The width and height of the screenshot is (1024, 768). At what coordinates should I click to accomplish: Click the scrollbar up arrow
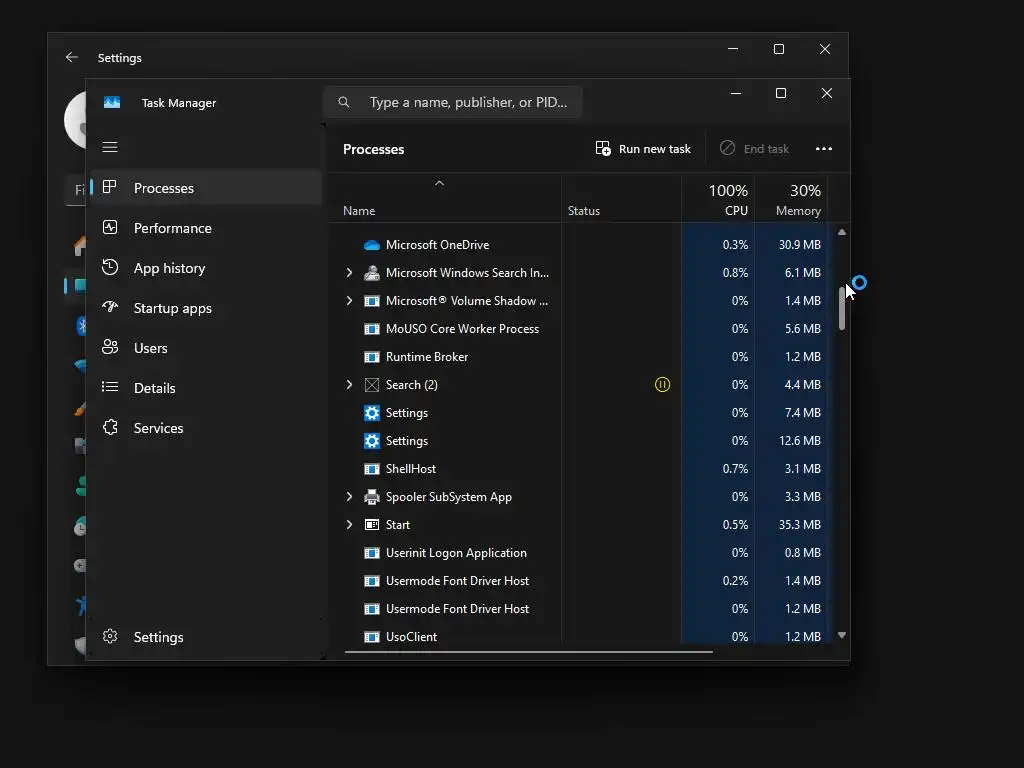tap(842, 232)
